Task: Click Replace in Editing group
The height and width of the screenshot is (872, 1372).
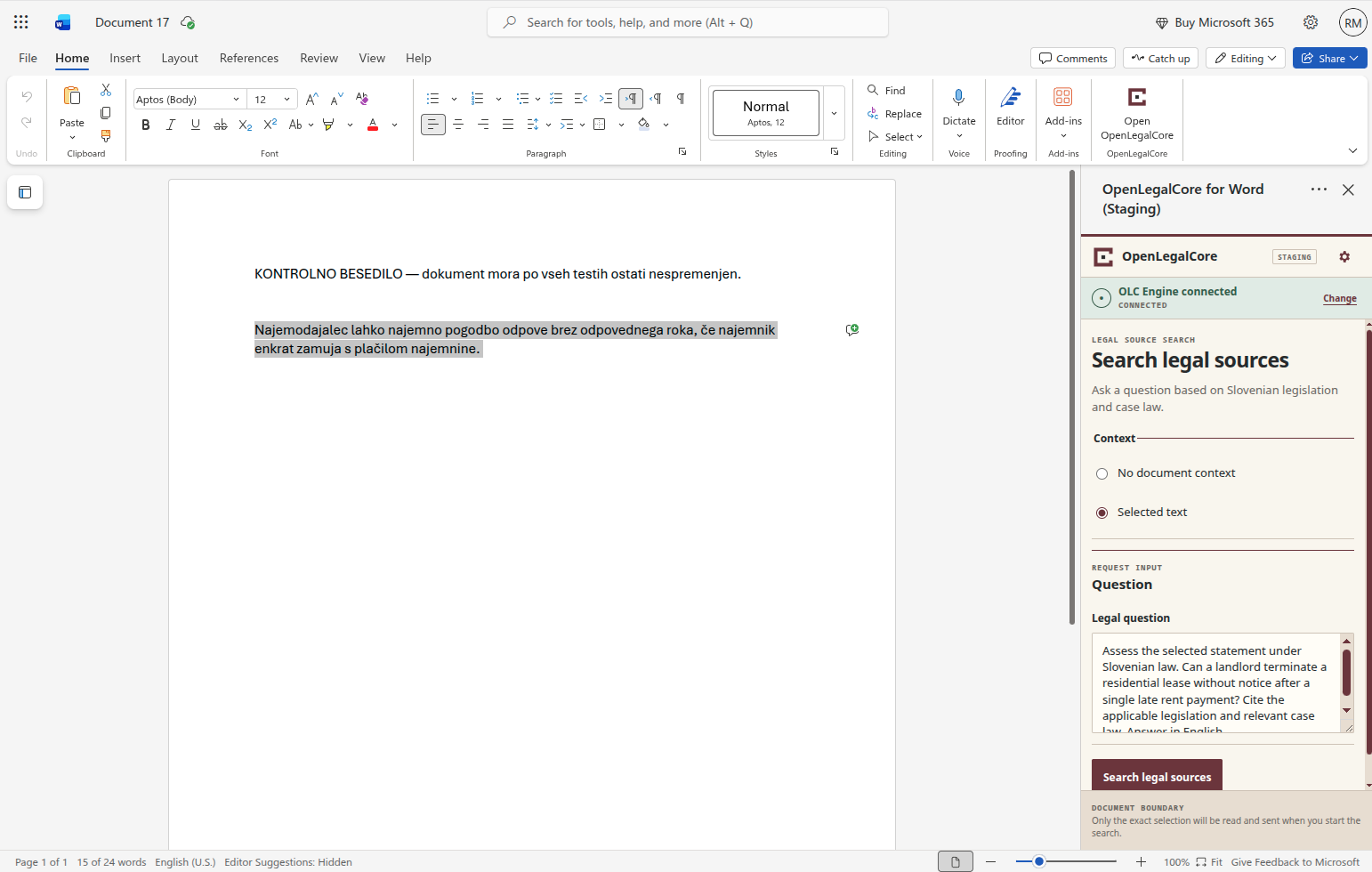Action: tap(894, 113)
